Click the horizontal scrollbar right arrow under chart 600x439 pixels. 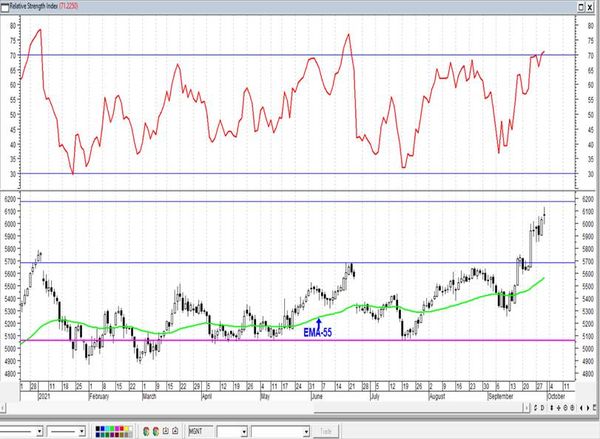(527, 408)
